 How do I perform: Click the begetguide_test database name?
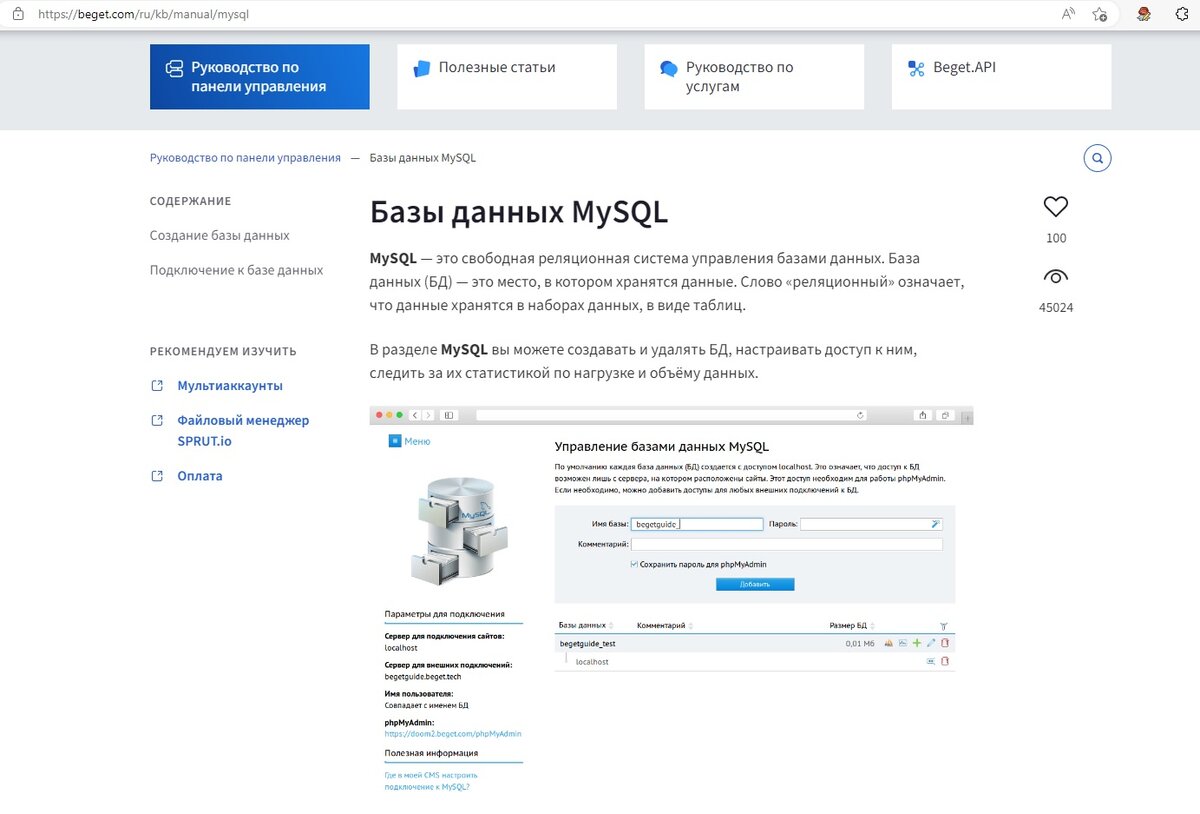pyautogui.click(x=587, y=644)
